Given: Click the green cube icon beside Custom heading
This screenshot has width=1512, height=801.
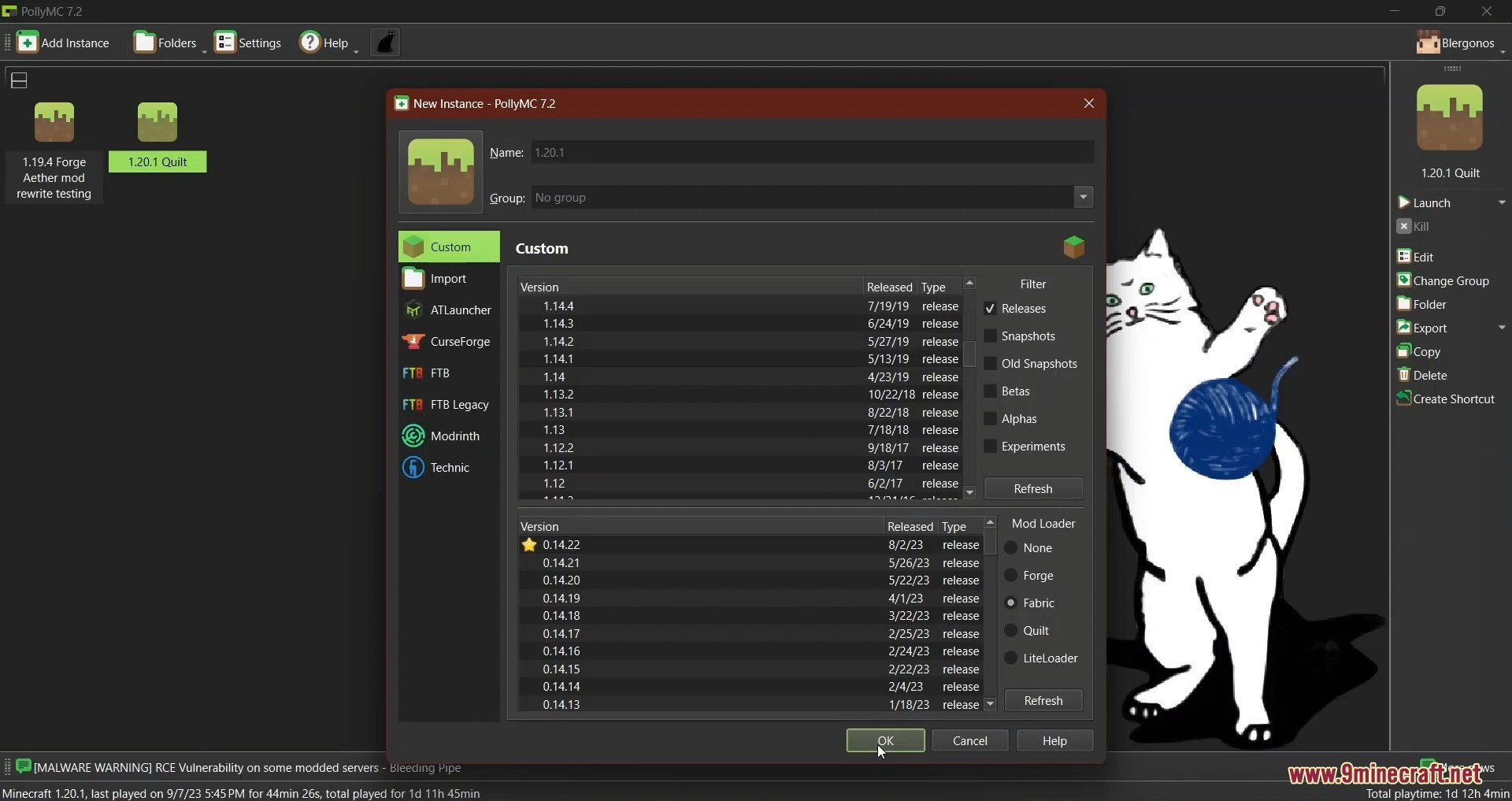Looking at the screenshot, I should pos(1074,248).
